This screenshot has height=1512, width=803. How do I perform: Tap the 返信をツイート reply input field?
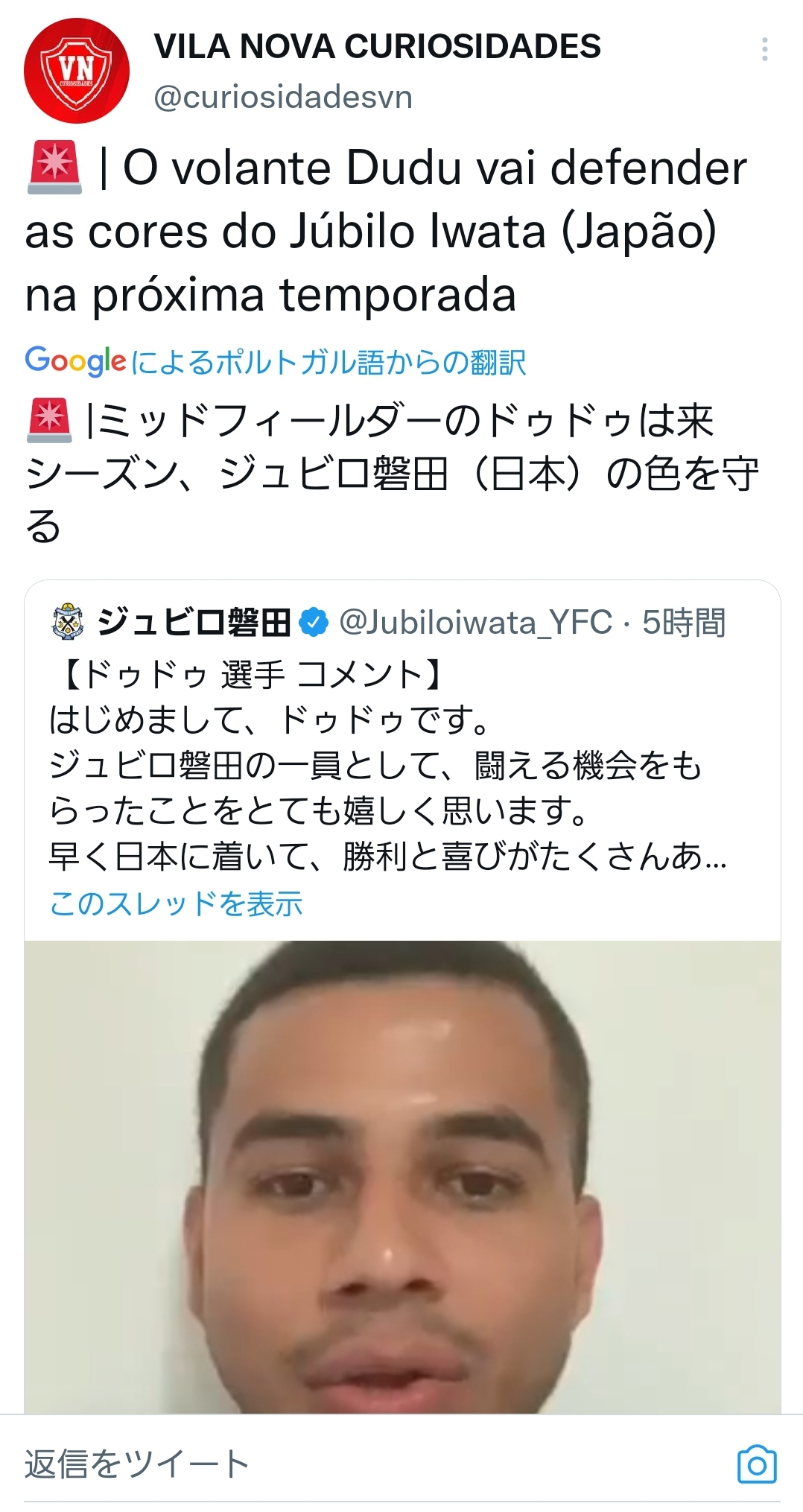372,1464
